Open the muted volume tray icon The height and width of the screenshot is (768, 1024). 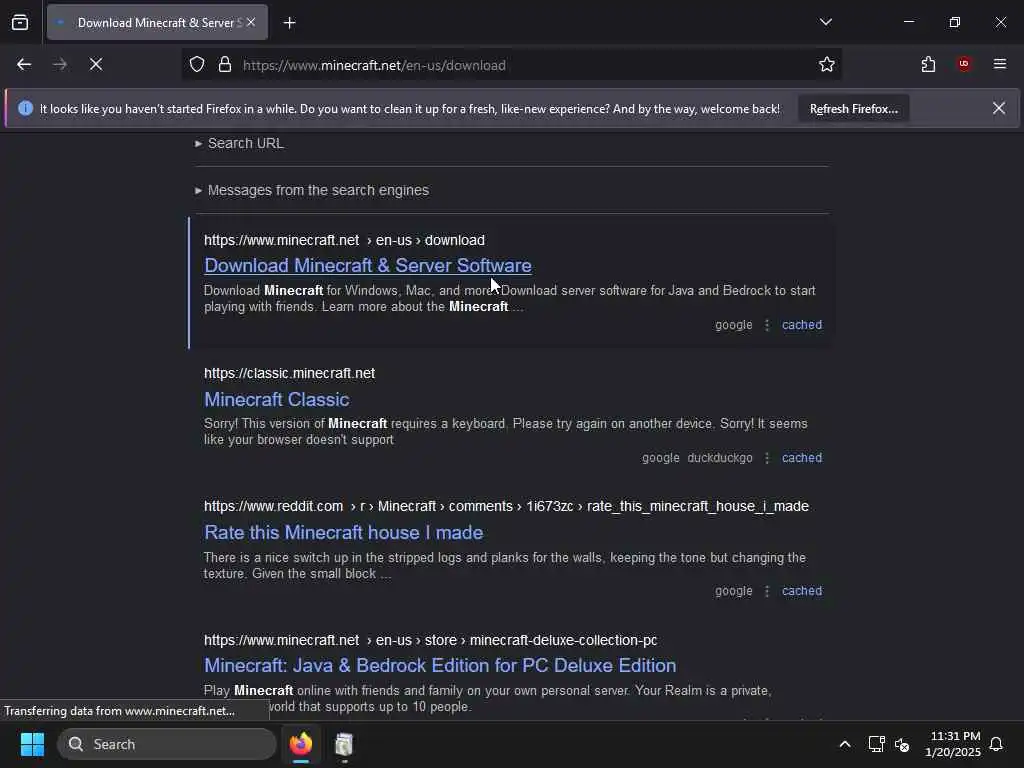[903, 744]
